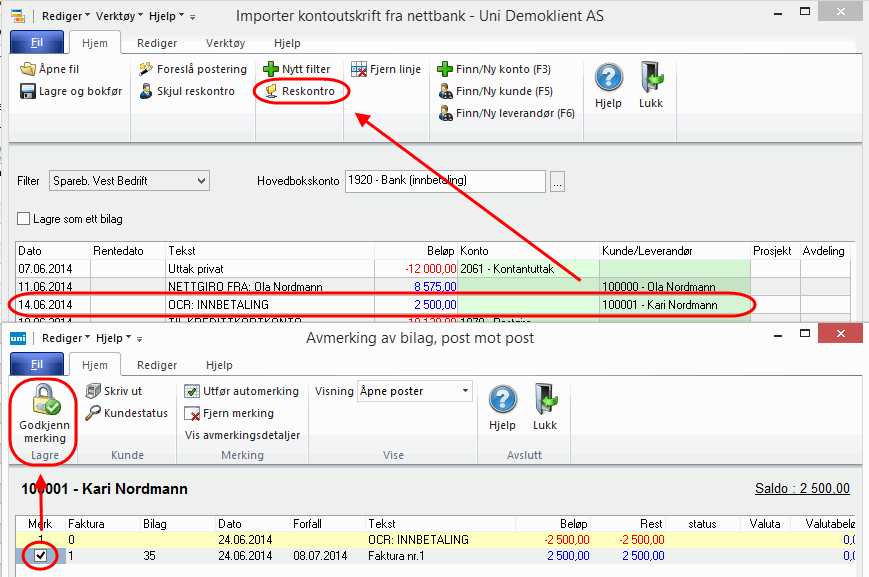This screenshot has width=869, height=577.
Task: Enable Lagre som ett bilag checkbox
Action: pos(24,218)
